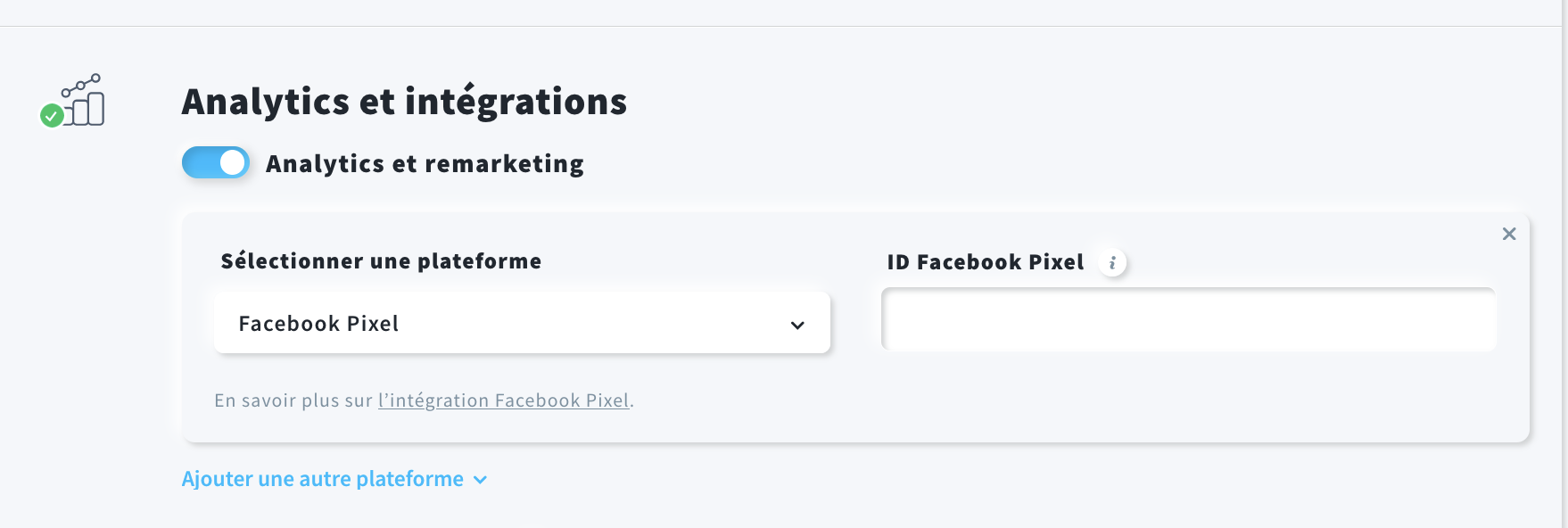The image size is (1568, 528).
Task: Click the vertical scrollbar at window edge
Action: [x=1564, y=264]
